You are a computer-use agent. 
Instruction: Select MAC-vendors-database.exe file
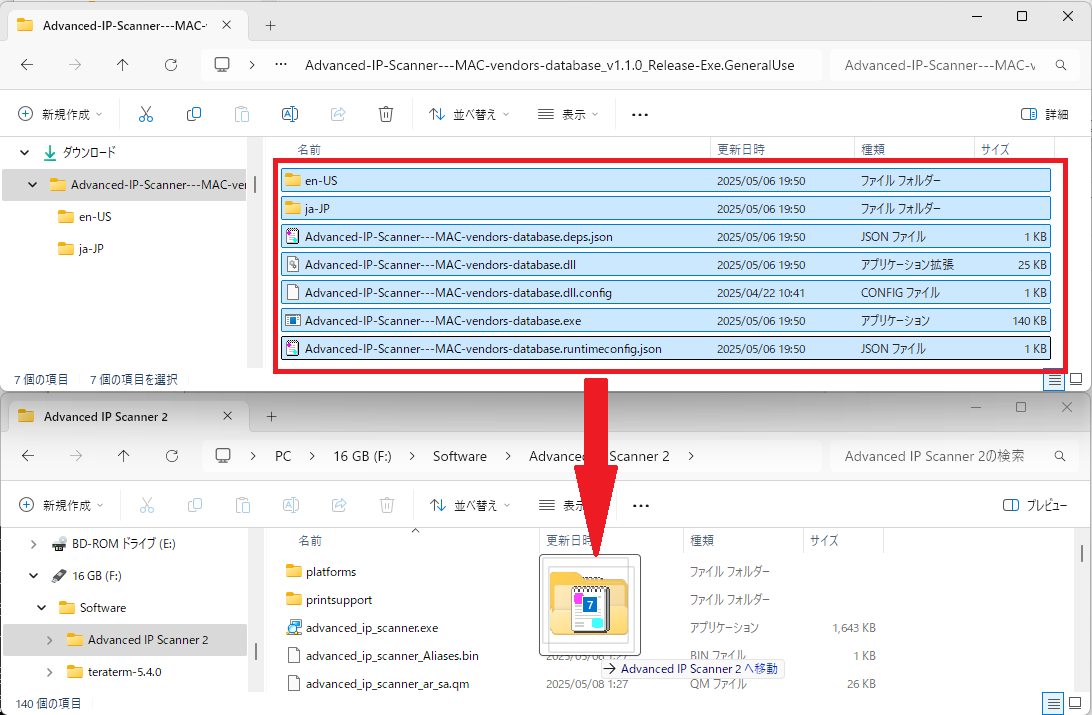[666, 320]
